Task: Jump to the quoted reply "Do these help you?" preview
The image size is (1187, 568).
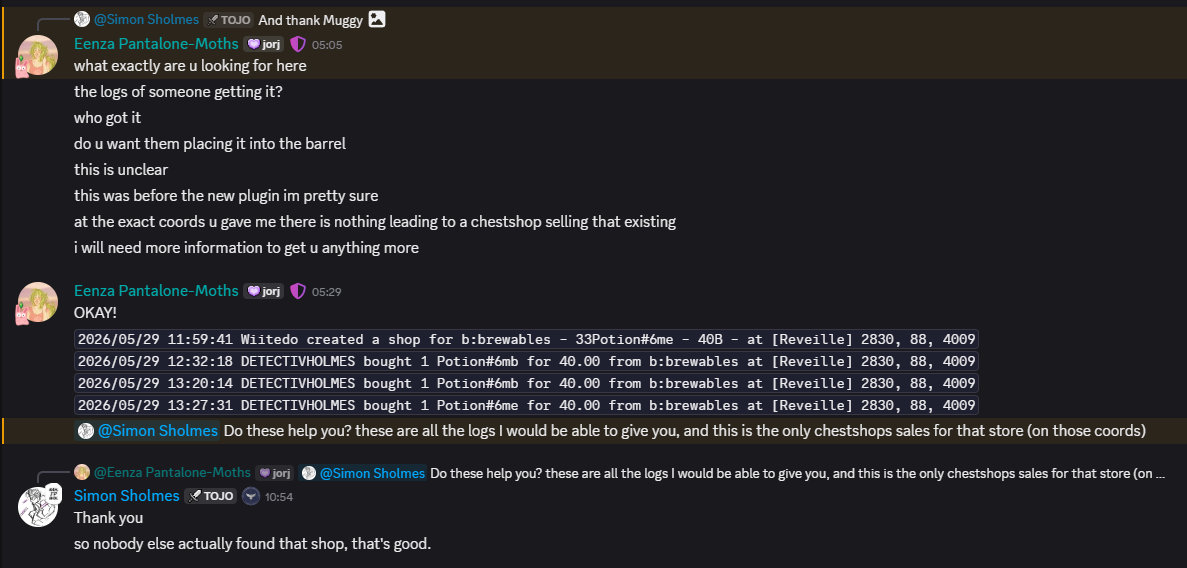Action: (797, 473)
